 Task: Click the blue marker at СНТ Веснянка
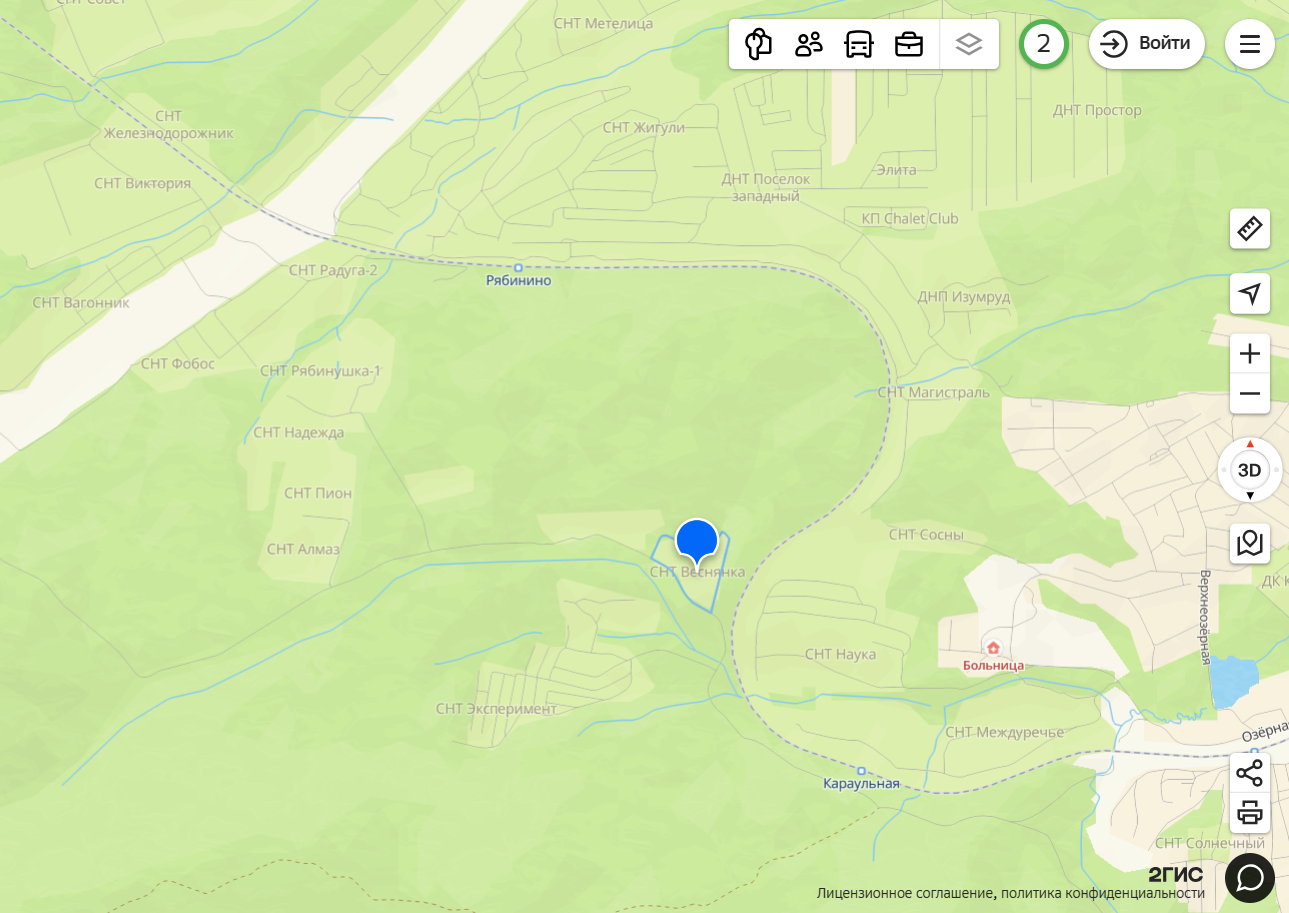coord(697,541)
